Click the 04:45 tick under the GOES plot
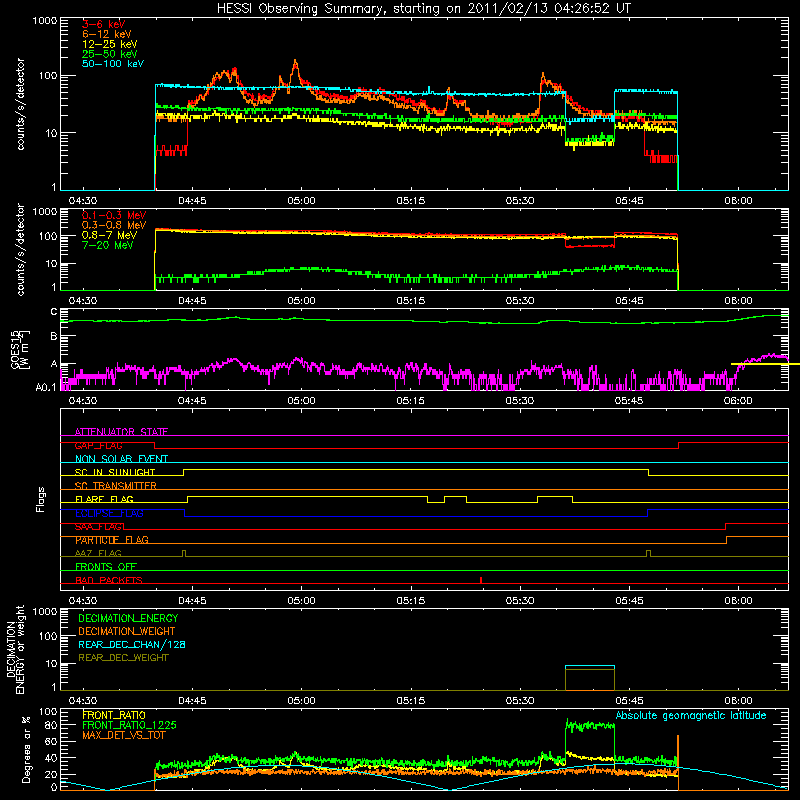Image resolution: width=800 pixels, height=800 pixels. (192, 401)
